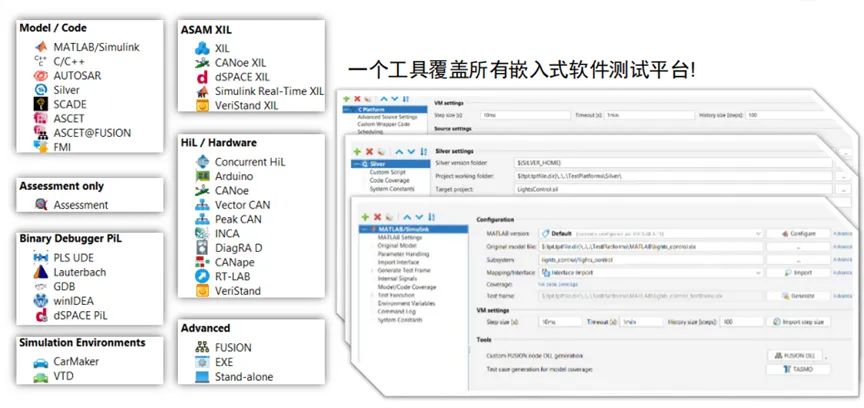Select the Arduino hardware icon
This screenshot has height=408, width=864.
point(203,176)
